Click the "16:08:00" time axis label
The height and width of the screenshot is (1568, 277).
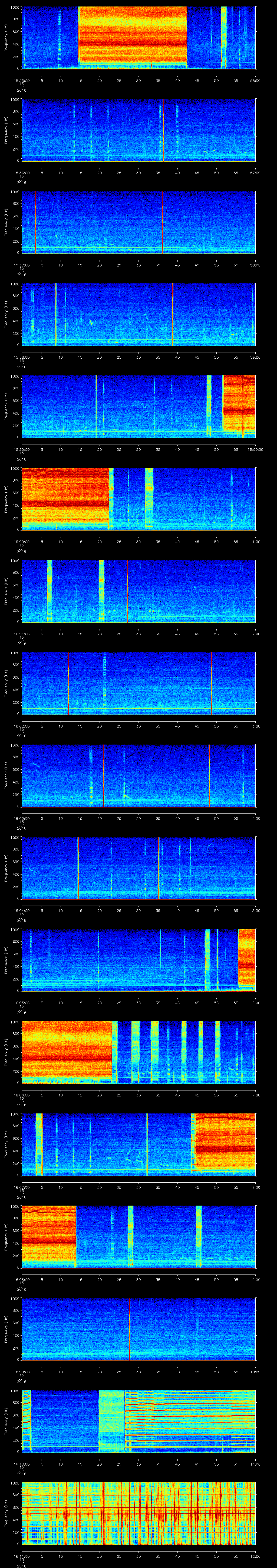pos(21,1279)
